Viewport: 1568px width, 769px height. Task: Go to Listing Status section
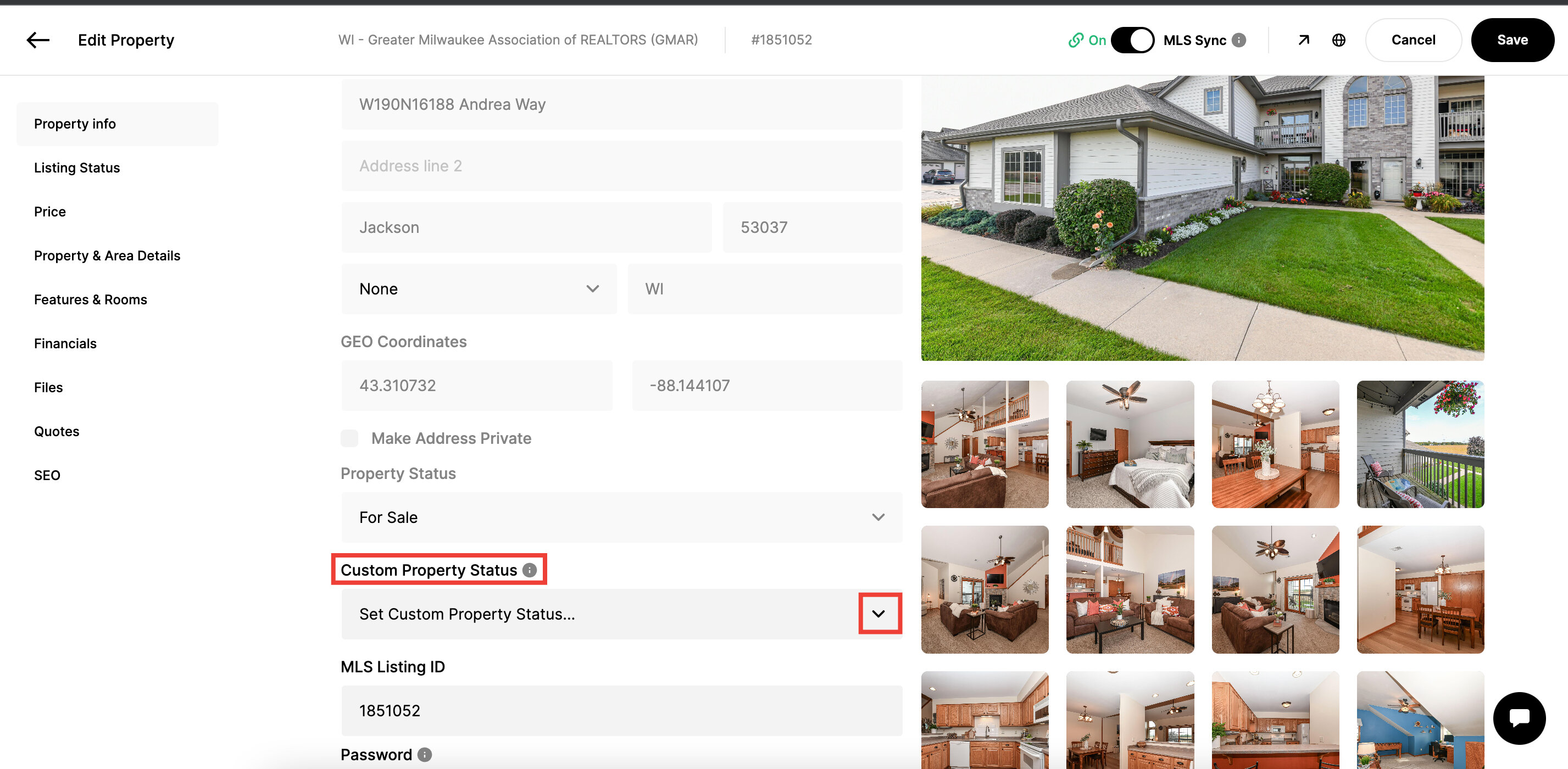pos(77,168)
